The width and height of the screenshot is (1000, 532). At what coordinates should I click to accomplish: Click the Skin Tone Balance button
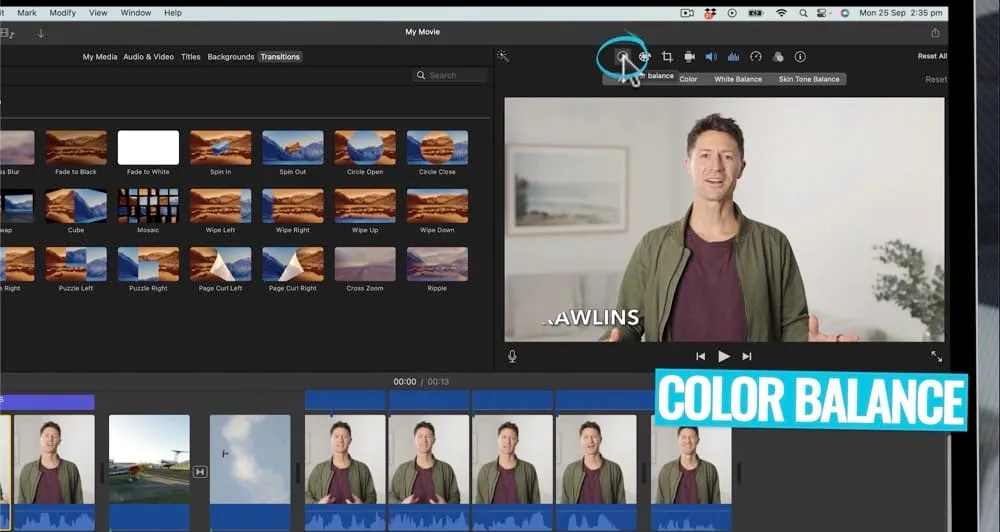809,79
